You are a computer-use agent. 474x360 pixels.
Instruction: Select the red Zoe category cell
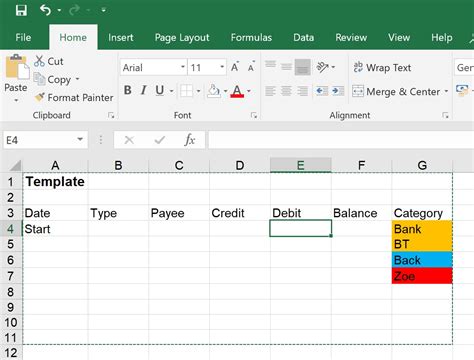pyautogui.click(x=422, y=276)
